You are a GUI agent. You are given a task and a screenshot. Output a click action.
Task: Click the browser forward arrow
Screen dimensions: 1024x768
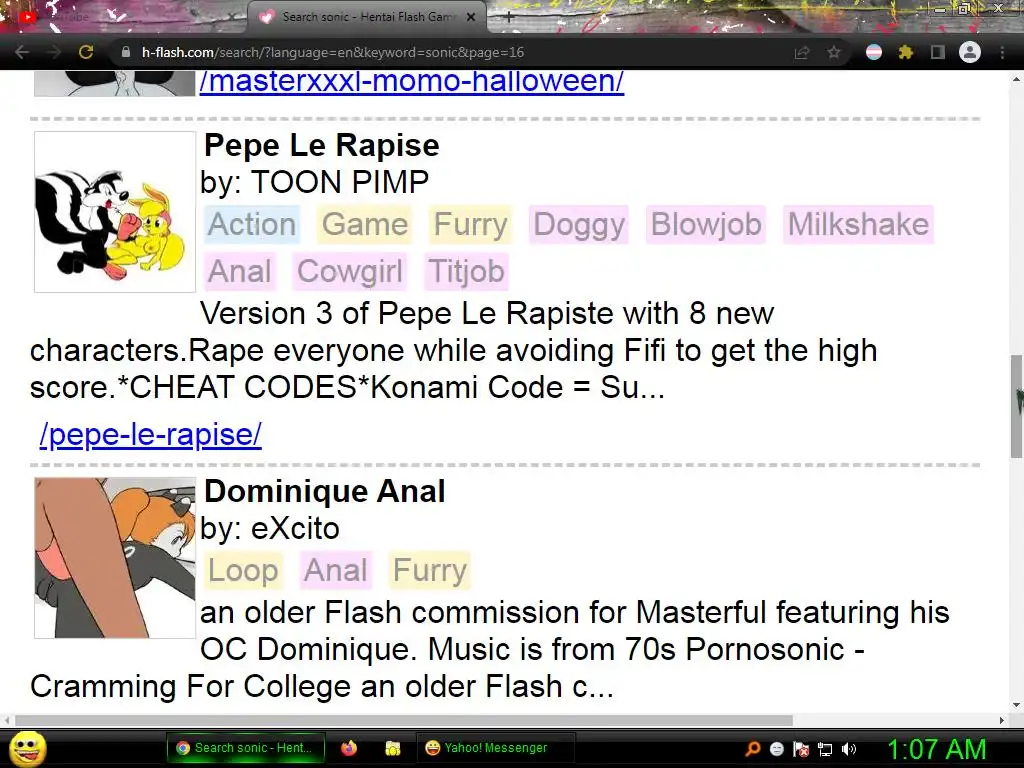tap(54, 52)
